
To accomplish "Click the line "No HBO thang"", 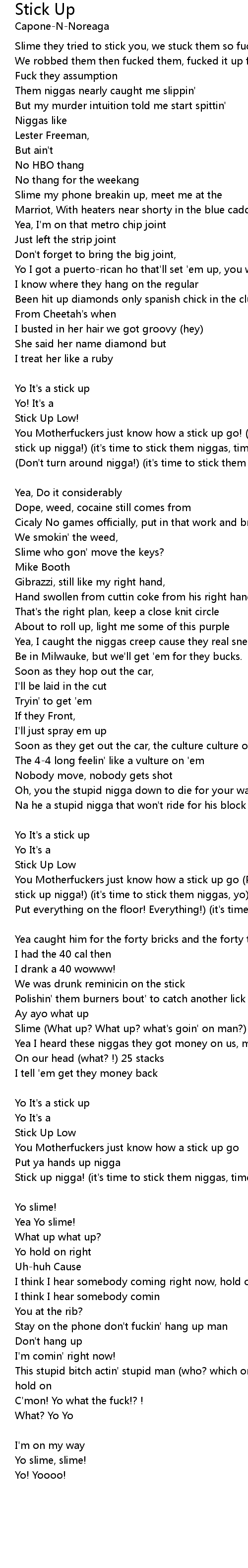I will [49, 165].
